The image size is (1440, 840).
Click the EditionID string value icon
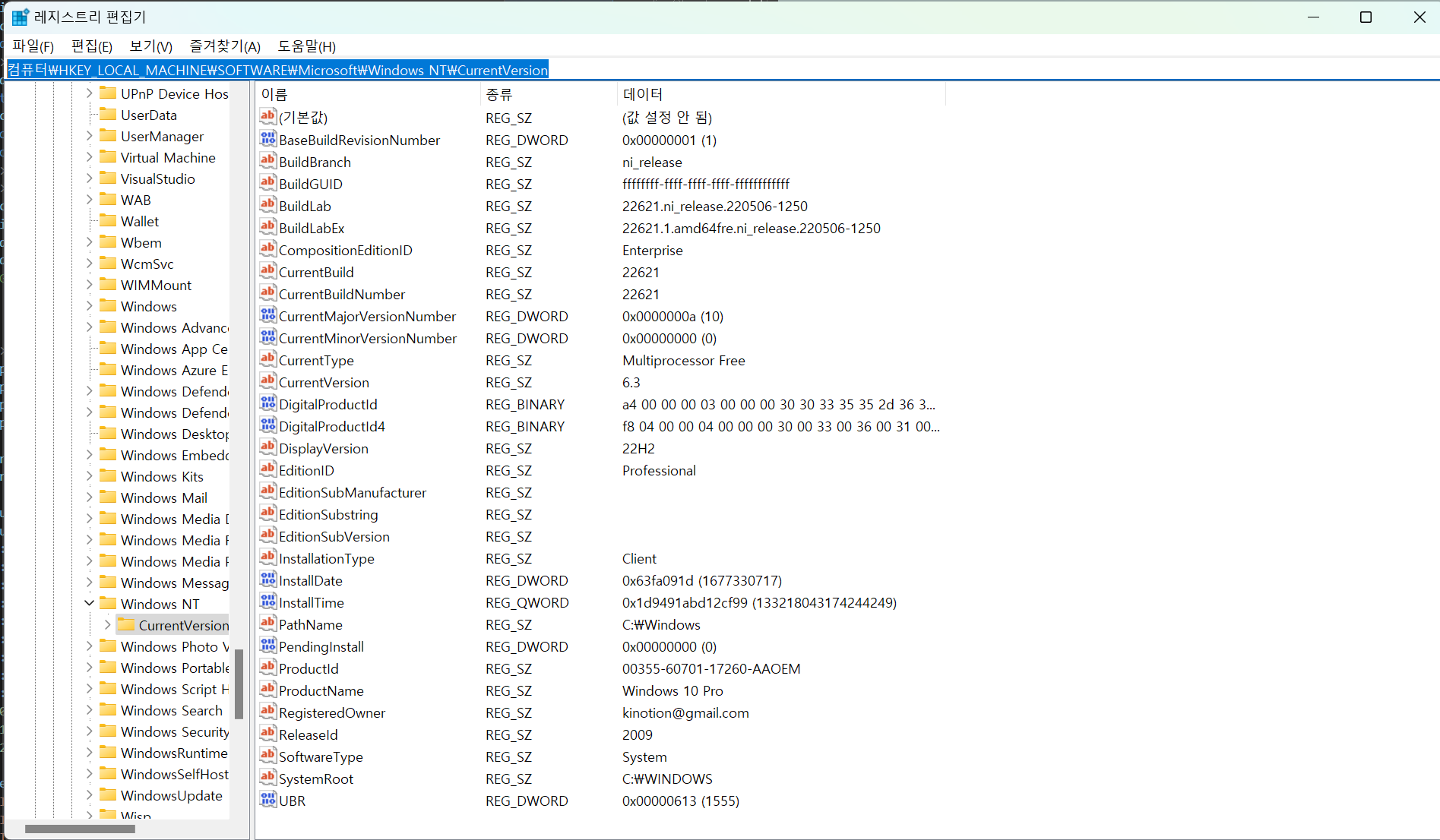(267, 469)
